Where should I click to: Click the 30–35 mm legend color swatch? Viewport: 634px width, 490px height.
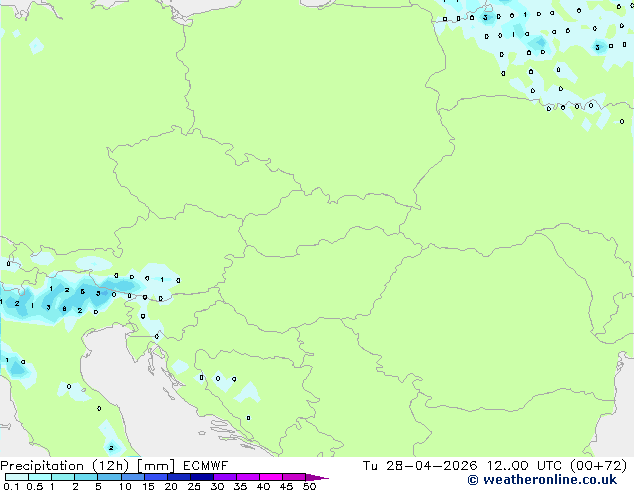(x=224, y=477)
